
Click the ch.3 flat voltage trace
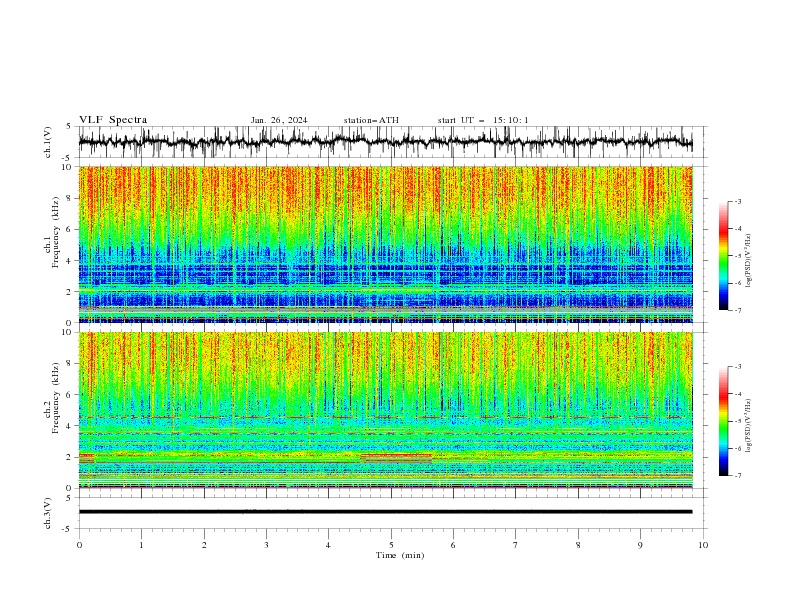tap(385, 512)
